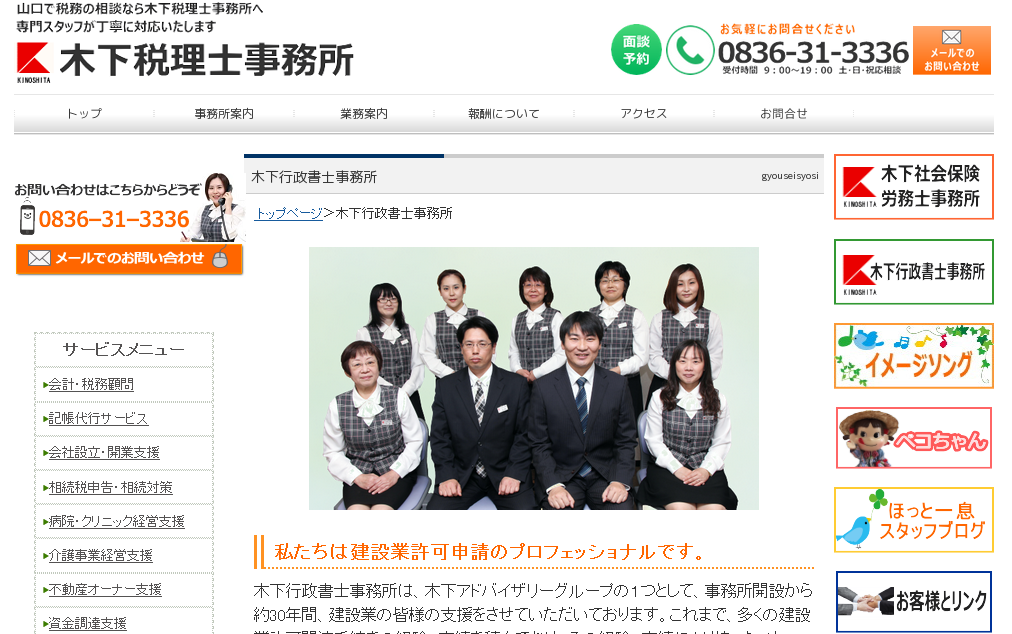Open the orange メールでのお問い合わせ header button
Screen dimensions: 1012x634
[951, 50]
